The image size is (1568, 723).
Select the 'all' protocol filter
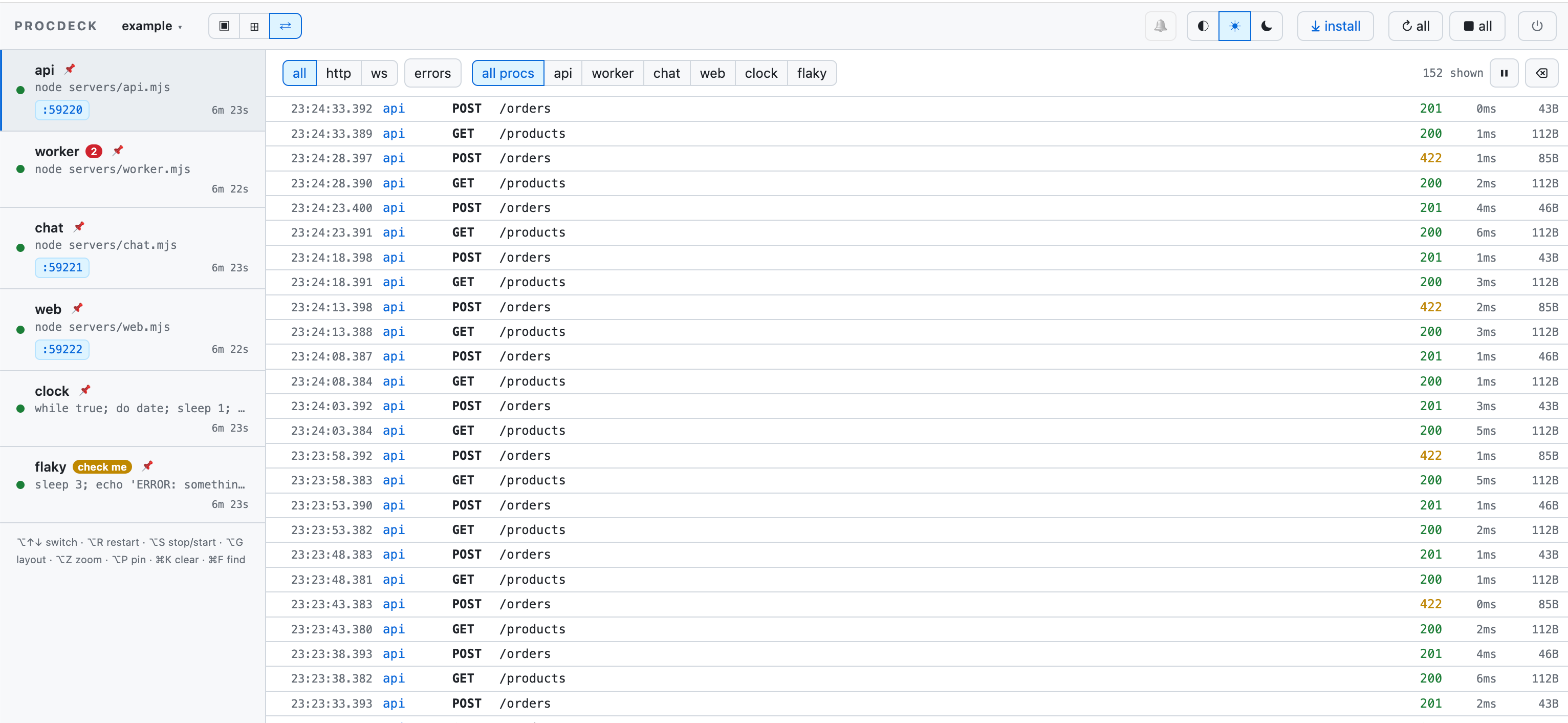tap(299, 73)
